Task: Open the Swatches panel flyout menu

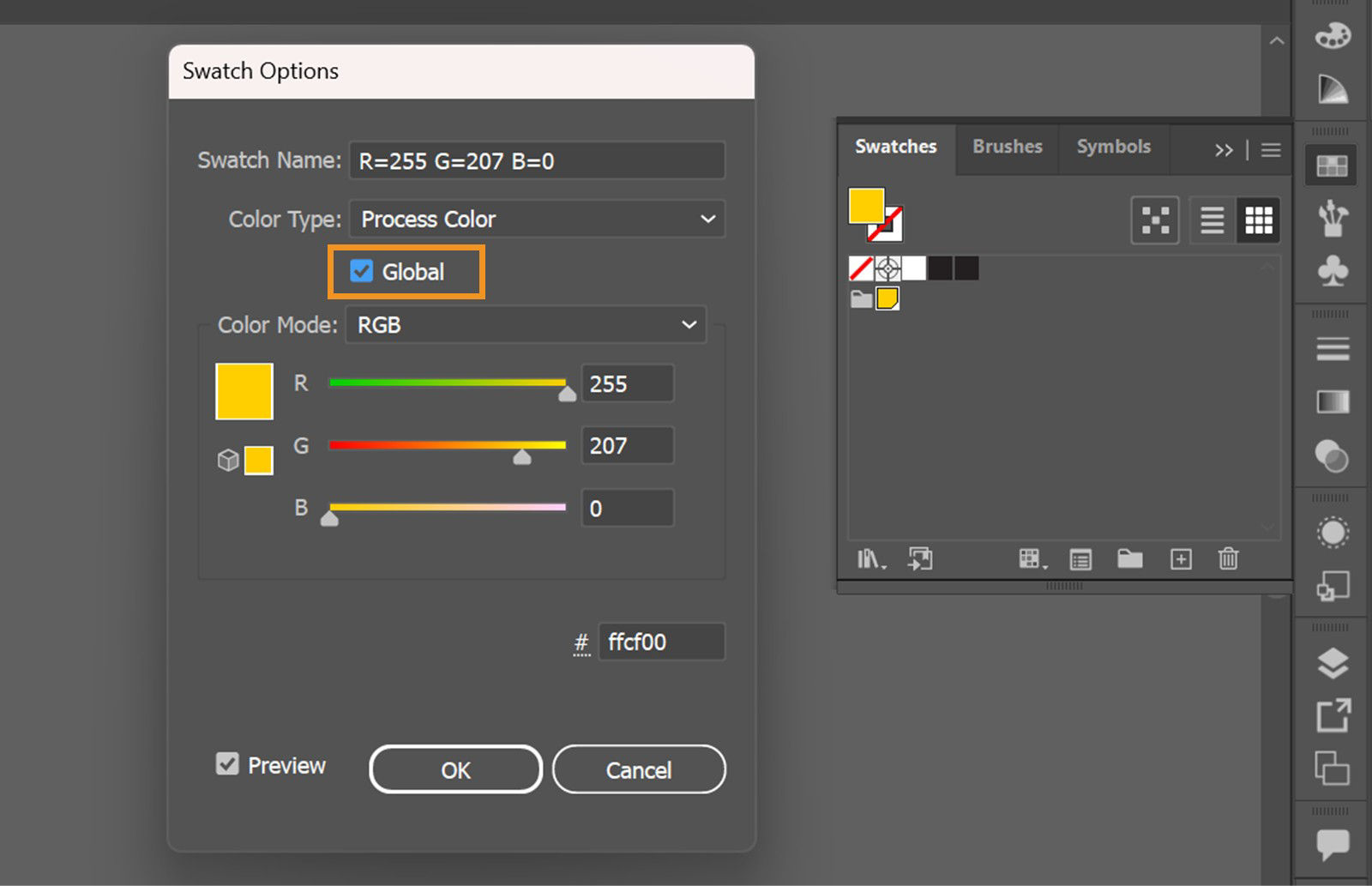Action: (x=1270, y=149)
